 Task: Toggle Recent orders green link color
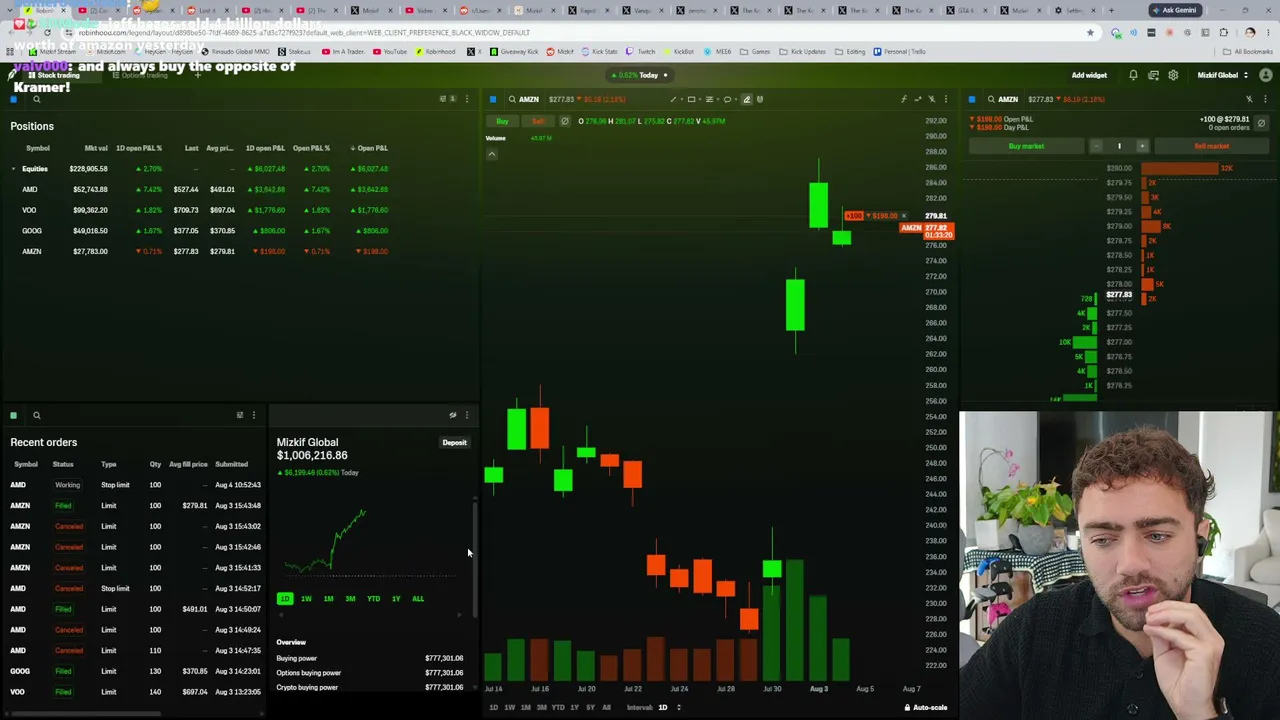(13, 415)
